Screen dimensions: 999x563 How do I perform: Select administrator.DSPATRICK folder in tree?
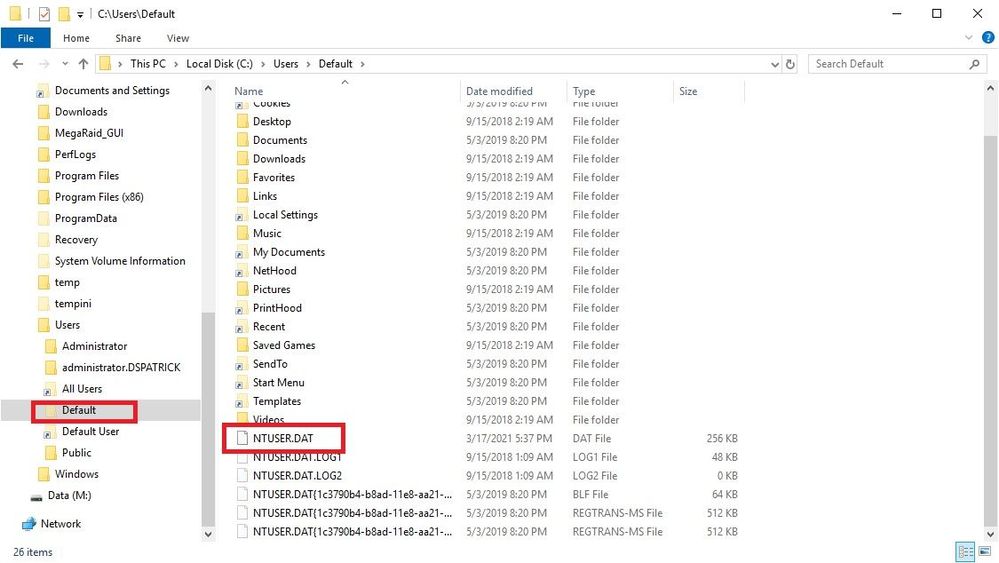(121, 367)
